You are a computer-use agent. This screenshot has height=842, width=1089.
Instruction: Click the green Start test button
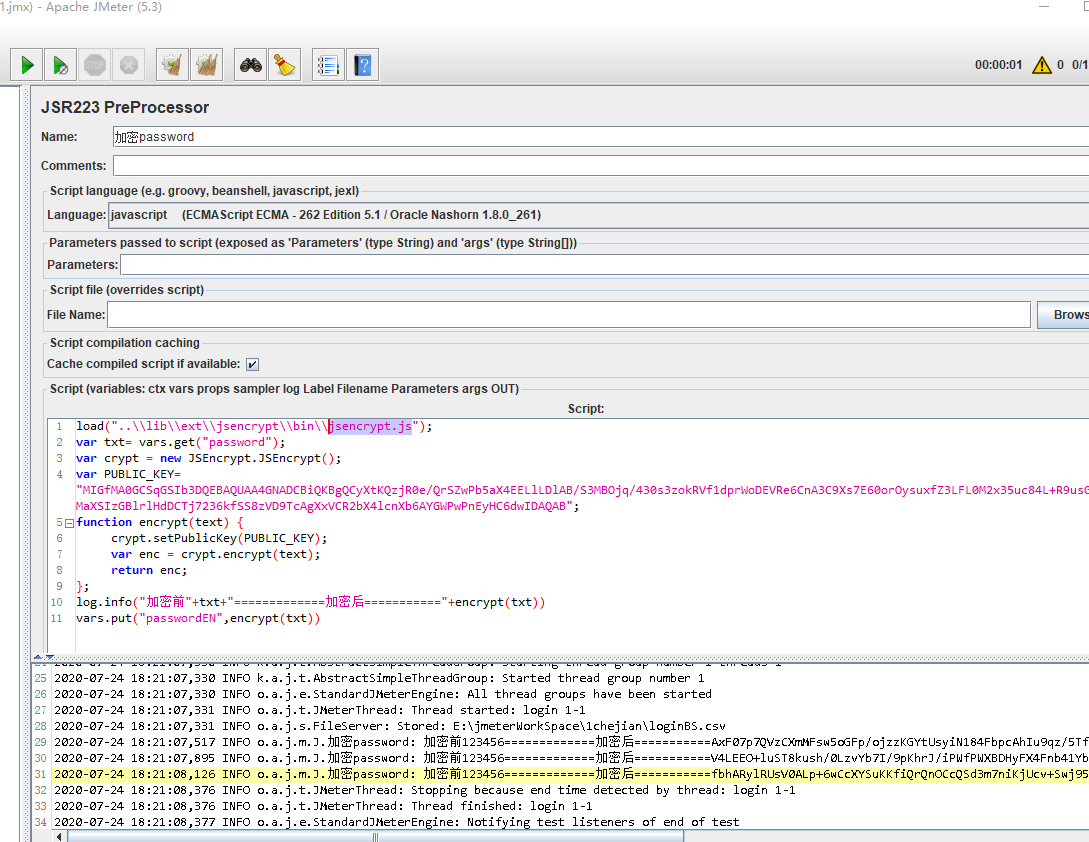click(x=27, y=65)
